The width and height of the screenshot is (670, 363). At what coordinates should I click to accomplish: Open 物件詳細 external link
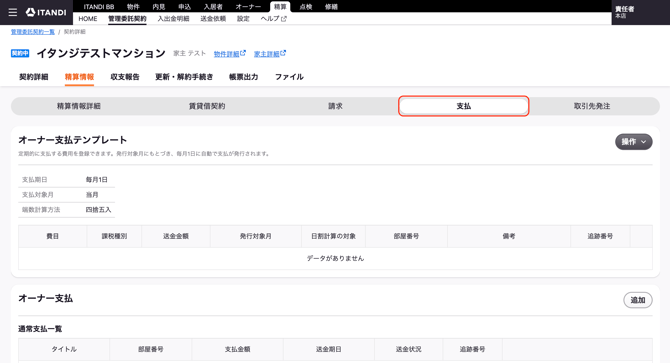pos(229,54)
